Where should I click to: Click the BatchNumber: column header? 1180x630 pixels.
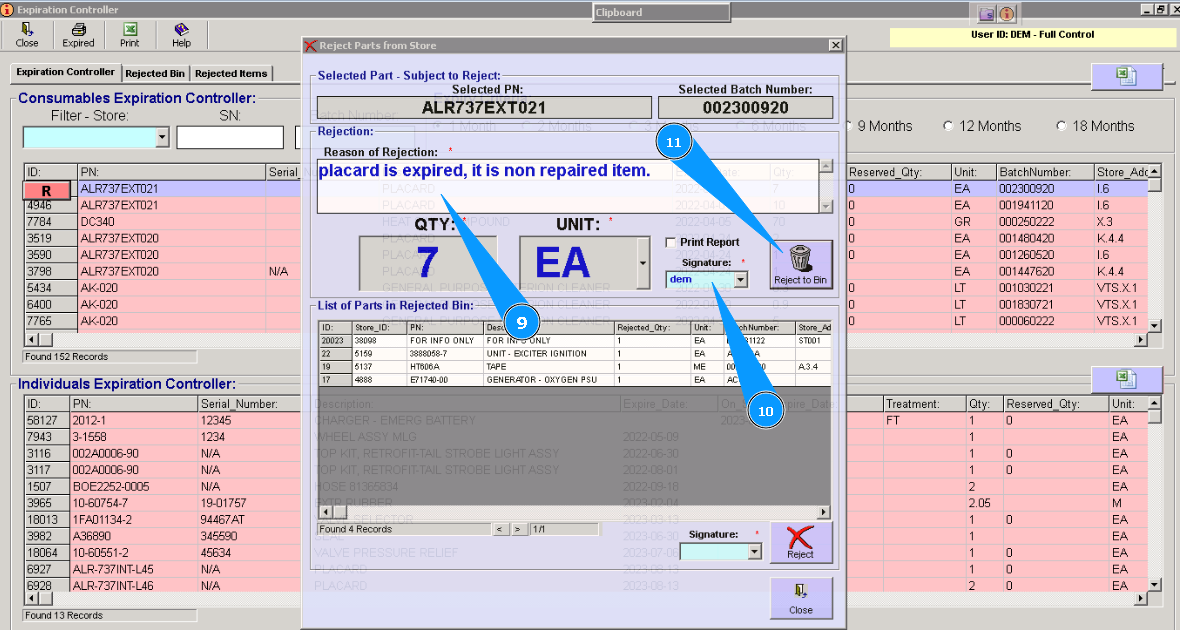[1044, 172]
